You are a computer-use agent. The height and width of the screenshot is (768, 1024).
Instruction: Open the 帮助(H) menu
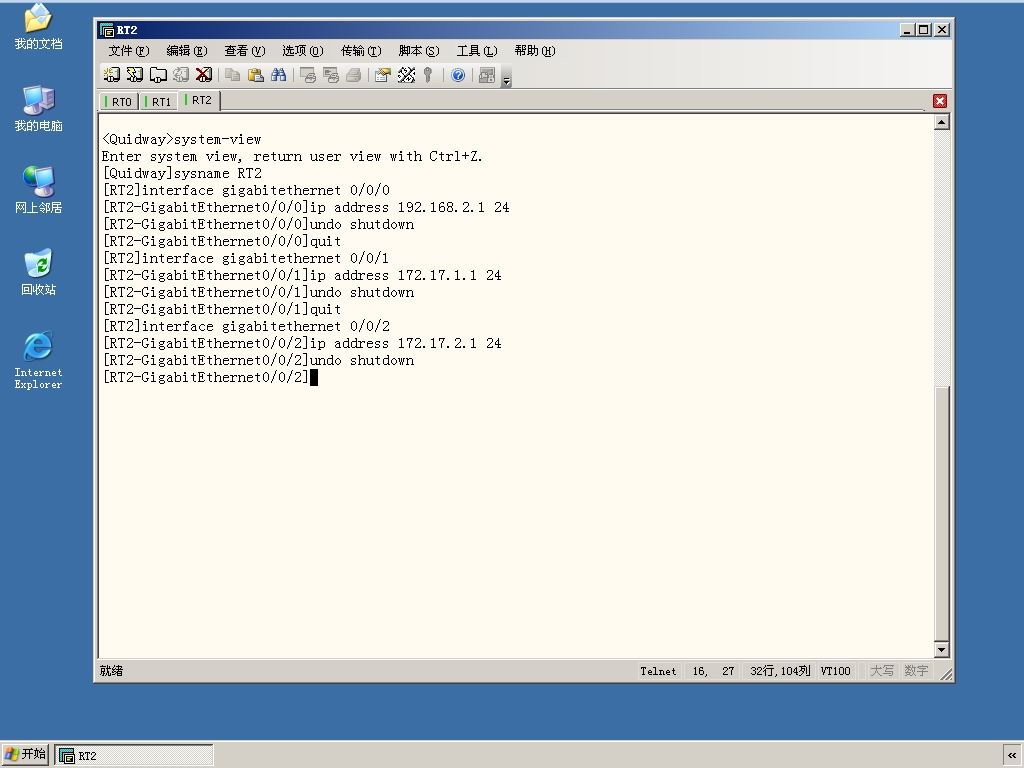[x=535, y=51]
